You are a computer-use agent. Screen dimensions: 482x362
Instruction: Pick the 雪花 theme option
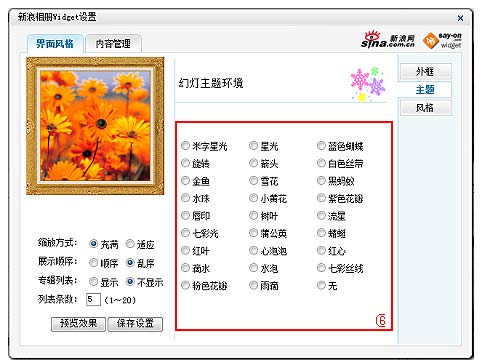point(254,181)
